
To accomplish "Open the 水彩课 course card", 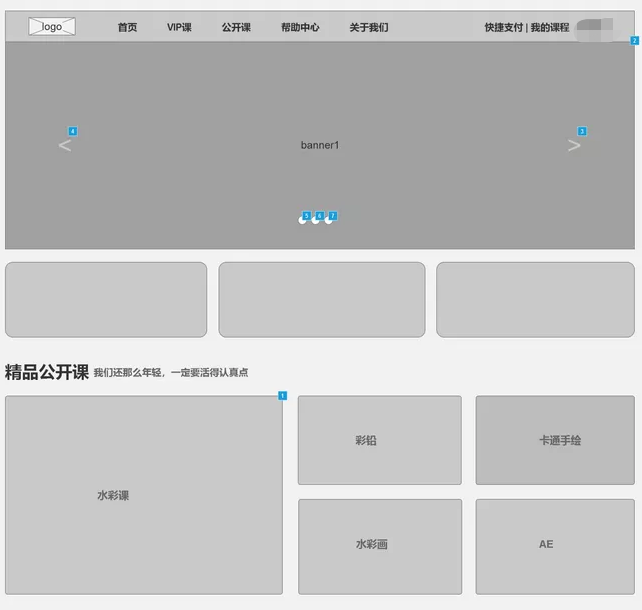I will [x=144, y=495].
